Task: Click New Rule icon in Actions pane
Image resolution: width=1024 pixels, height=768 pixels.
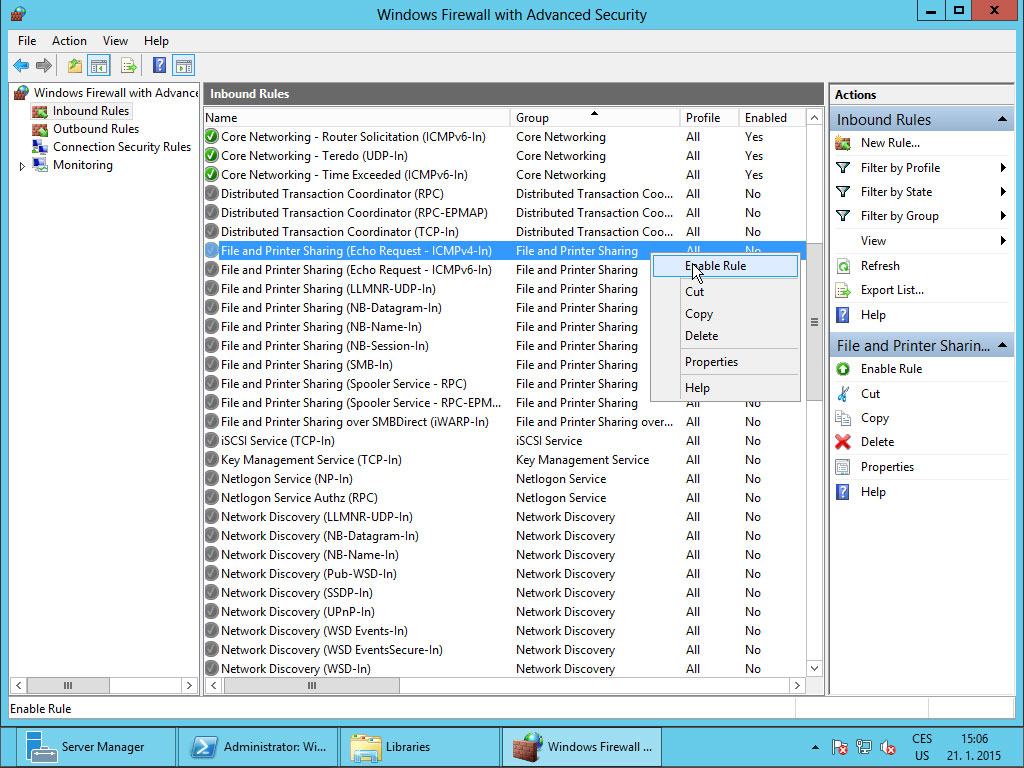Action: click(x=843, y=143)
